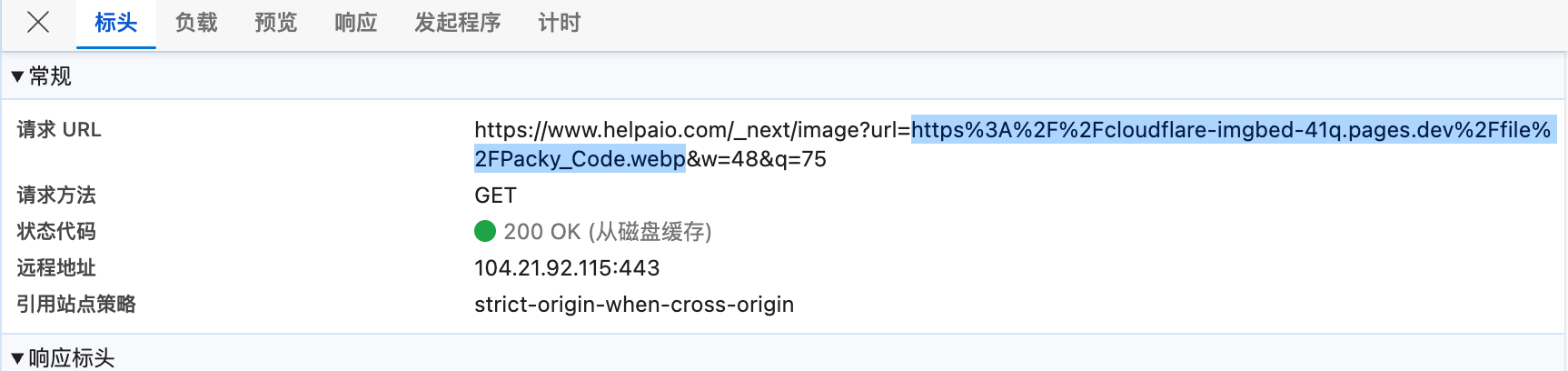Click the remote address 104.21.92.115:443
The image size is (1568, 371).
tap(567, 268)
